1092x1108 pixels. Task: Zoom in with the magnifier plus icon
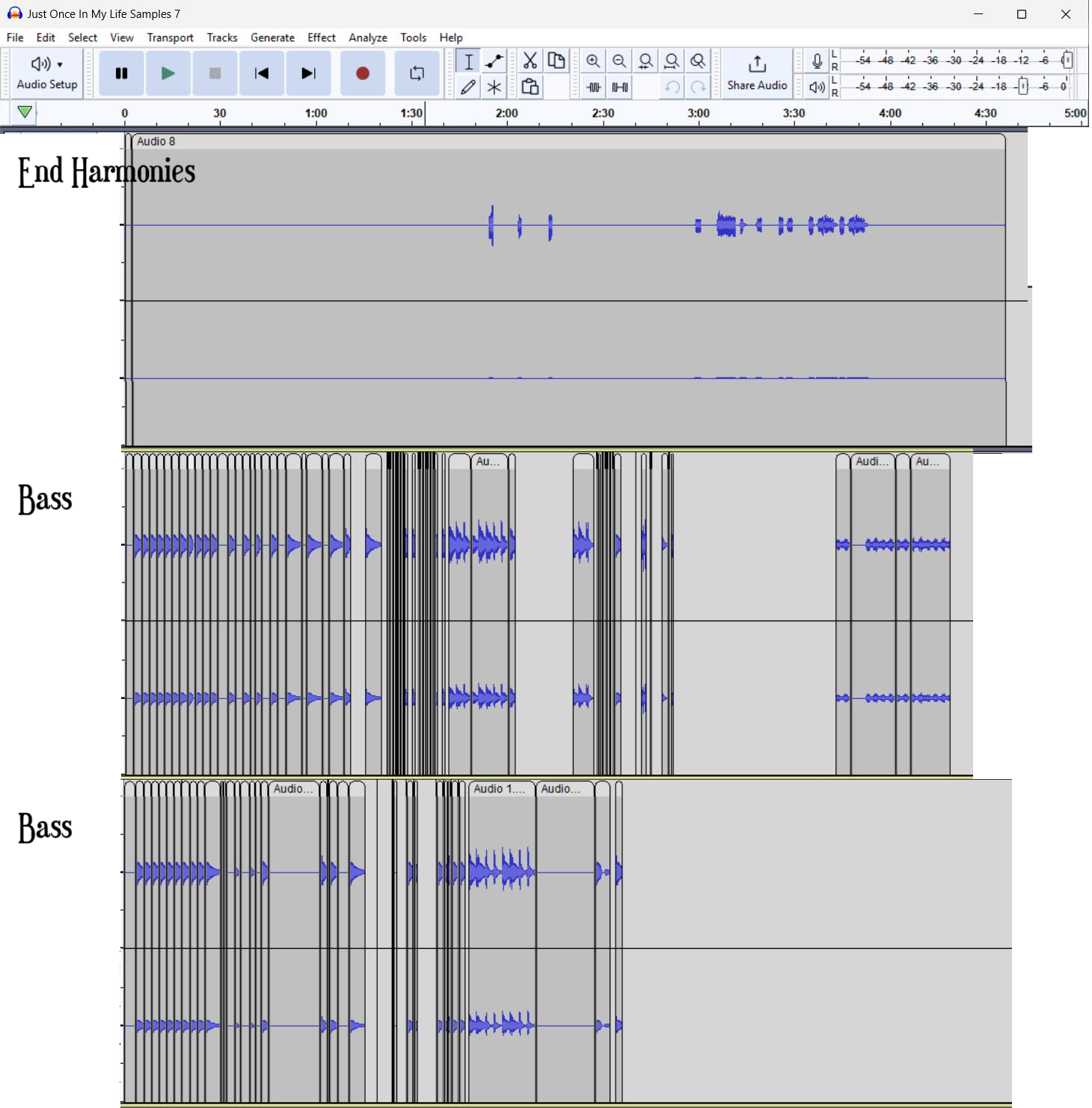[593, 61]
